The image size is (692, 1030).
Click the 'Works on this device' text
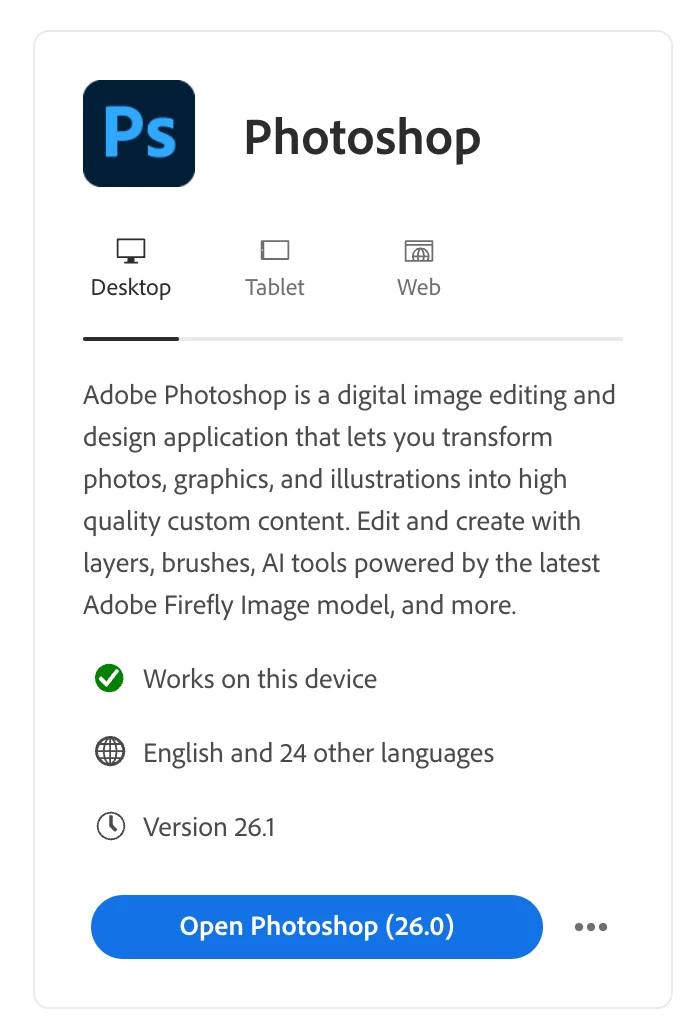coord(260,679)
